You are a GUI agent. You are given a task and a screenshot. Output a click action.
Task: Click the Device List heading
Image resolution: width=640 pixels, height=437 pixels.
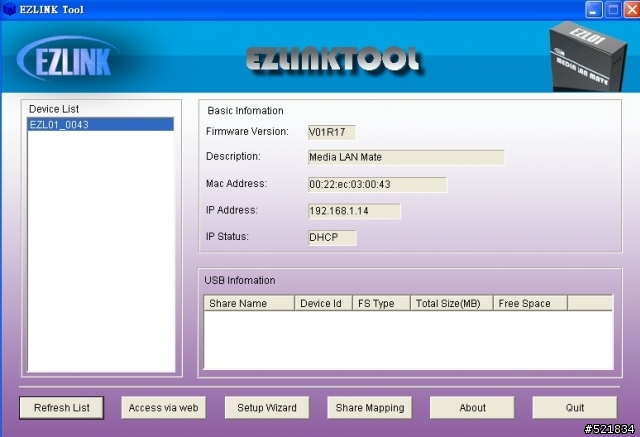54,109
